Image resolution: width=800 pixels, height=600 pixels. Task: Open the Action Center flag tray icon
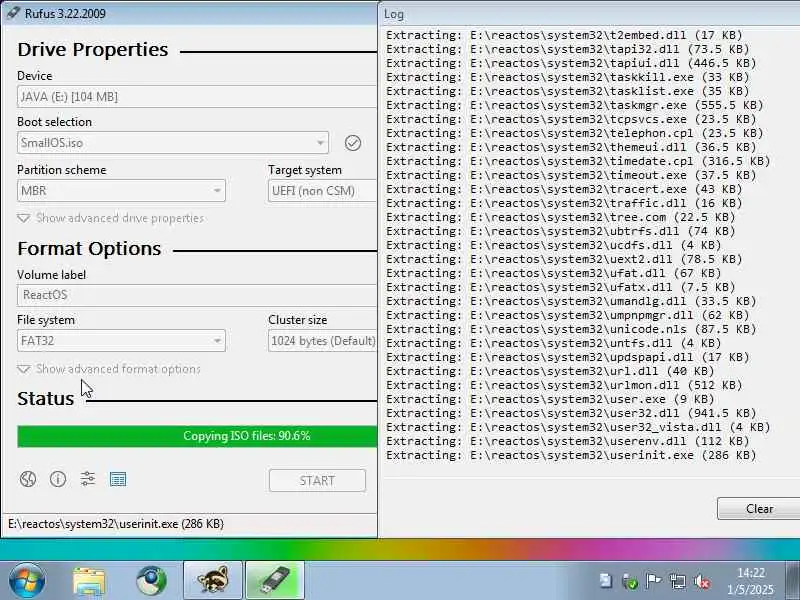[653, 581]
